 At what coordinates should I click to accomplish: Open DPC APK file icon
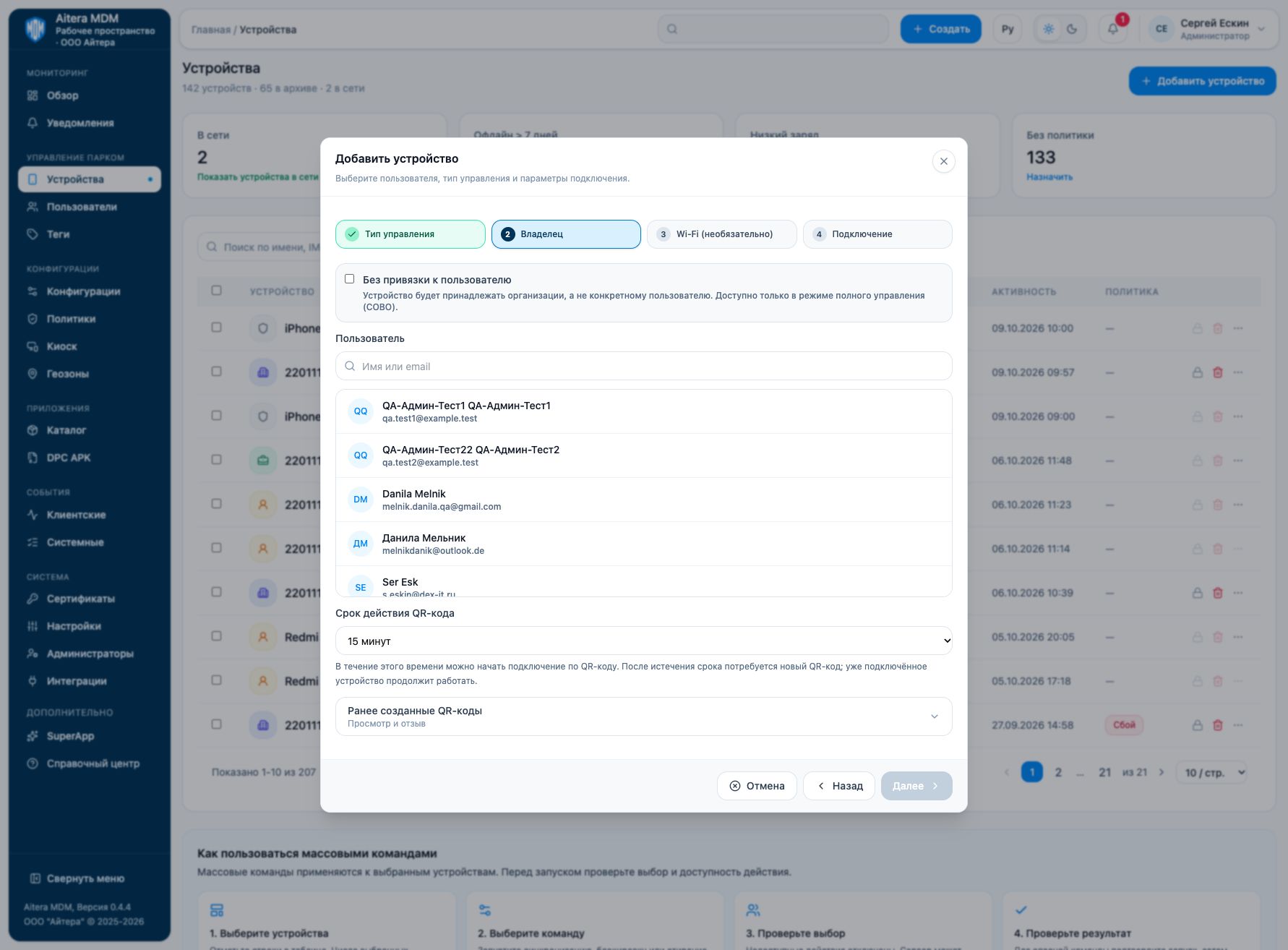pos(33,458)
